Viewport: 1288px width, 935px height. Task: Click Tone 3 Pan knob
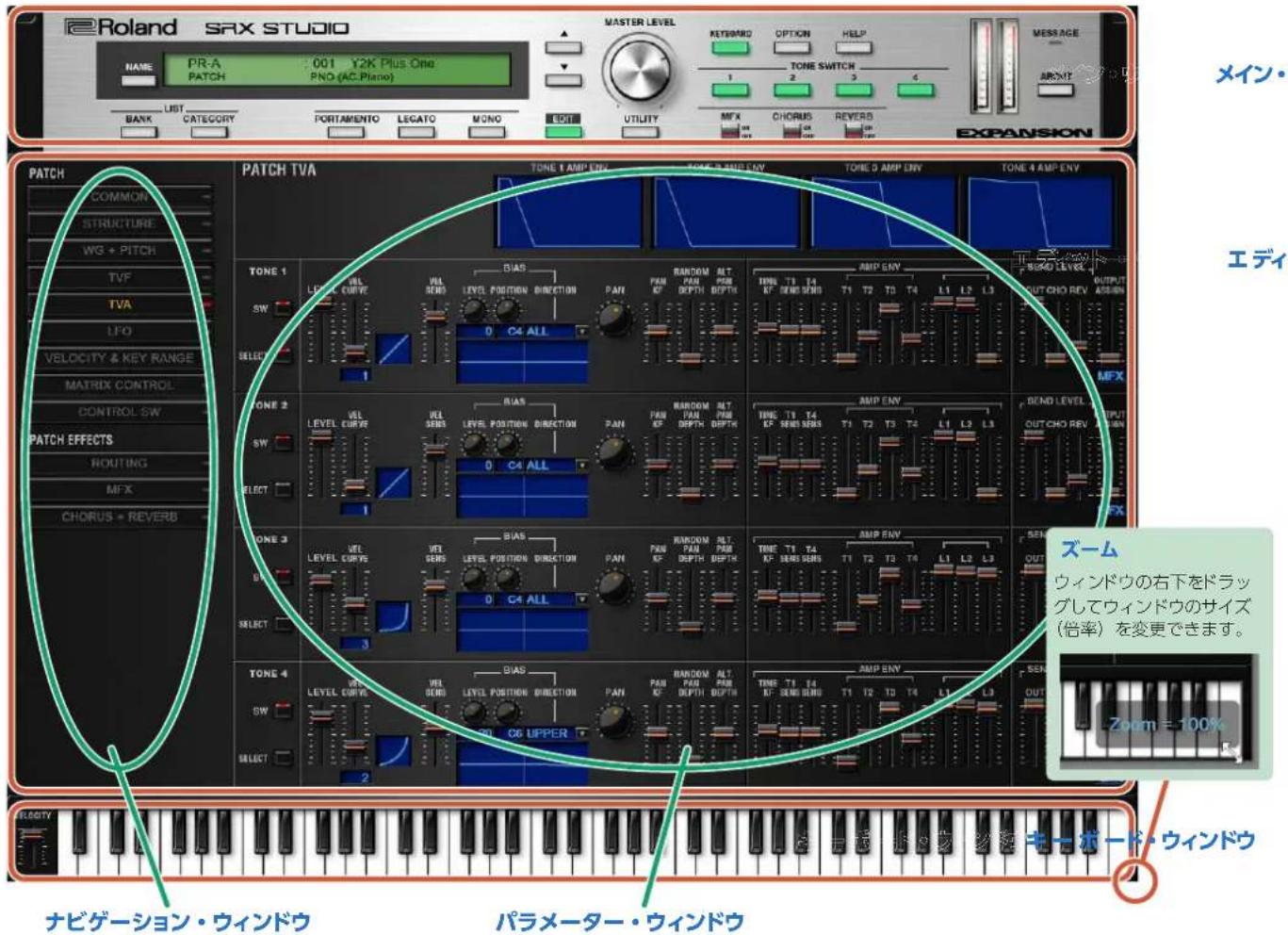(614, 588)
